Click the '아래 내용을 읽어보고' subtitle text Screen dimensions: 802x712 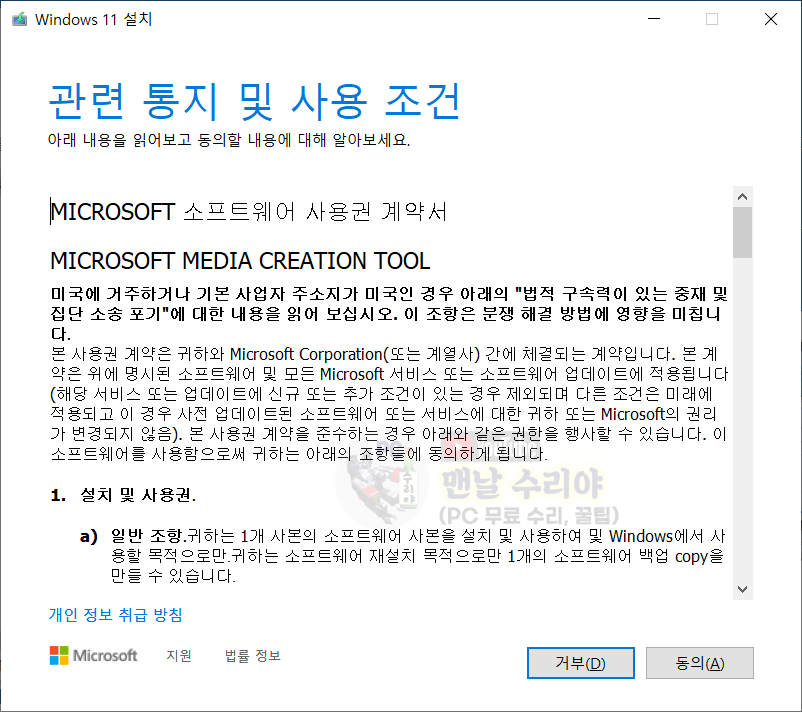[x=120, y=140]
